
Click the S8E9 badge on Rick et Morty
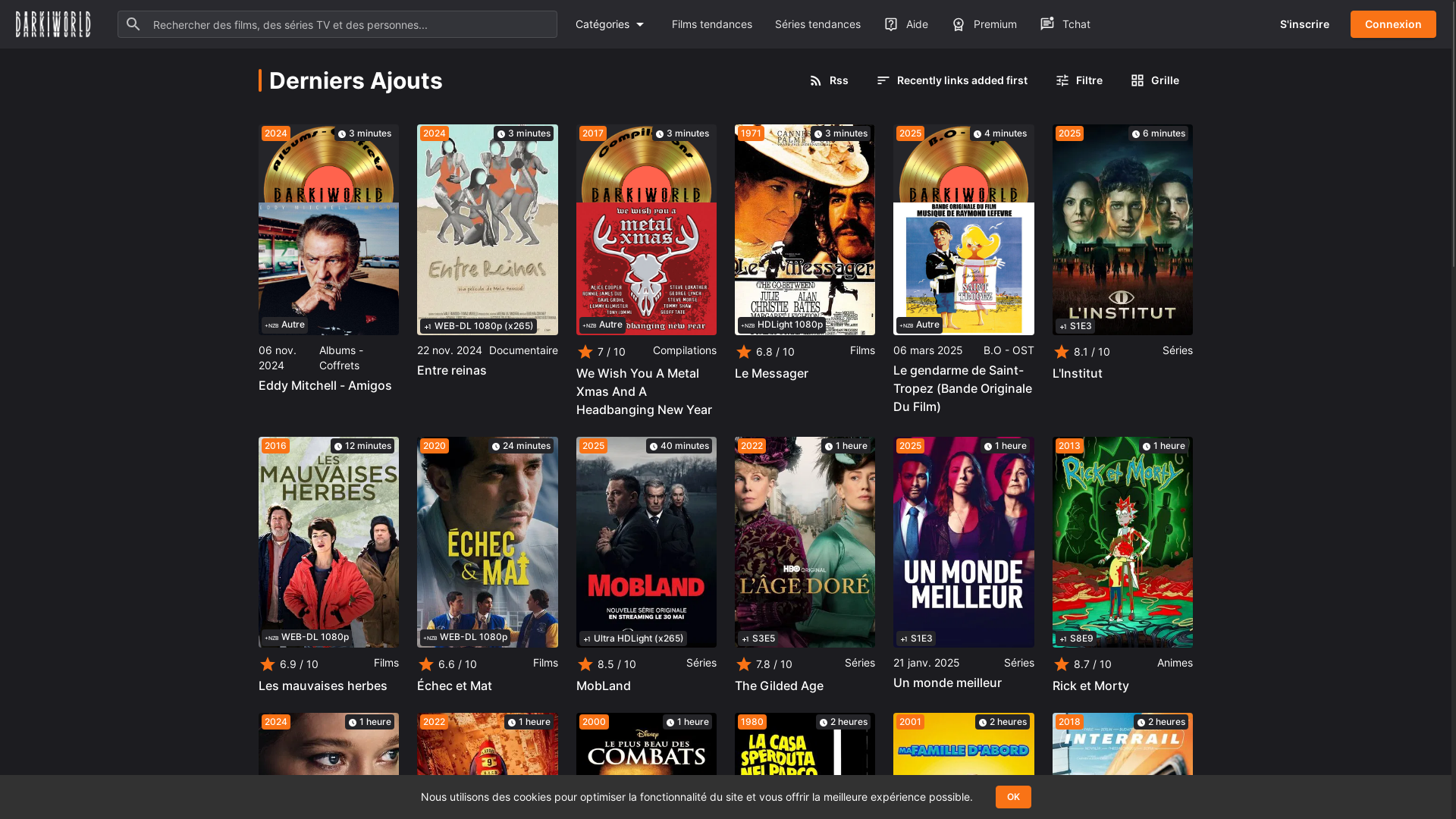coord(1075,639)
